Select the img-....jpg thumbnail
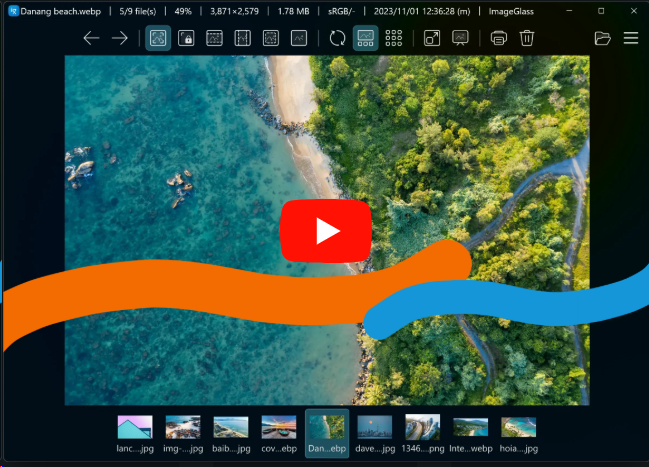The width and height of the screenshot is (649, 467). tap(183, 433)
